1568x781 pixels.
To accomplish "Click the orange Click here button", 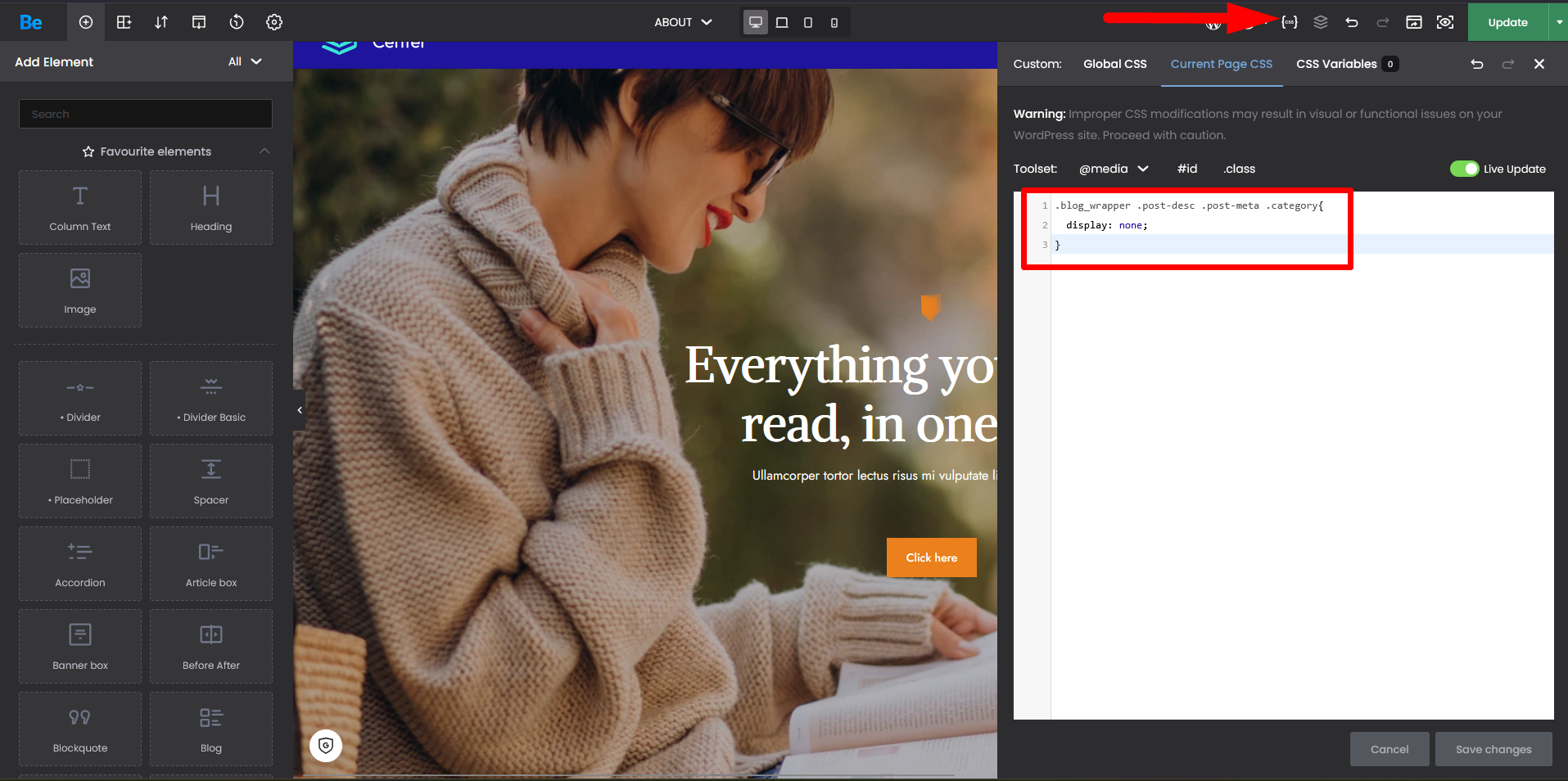I will (931, 558).
